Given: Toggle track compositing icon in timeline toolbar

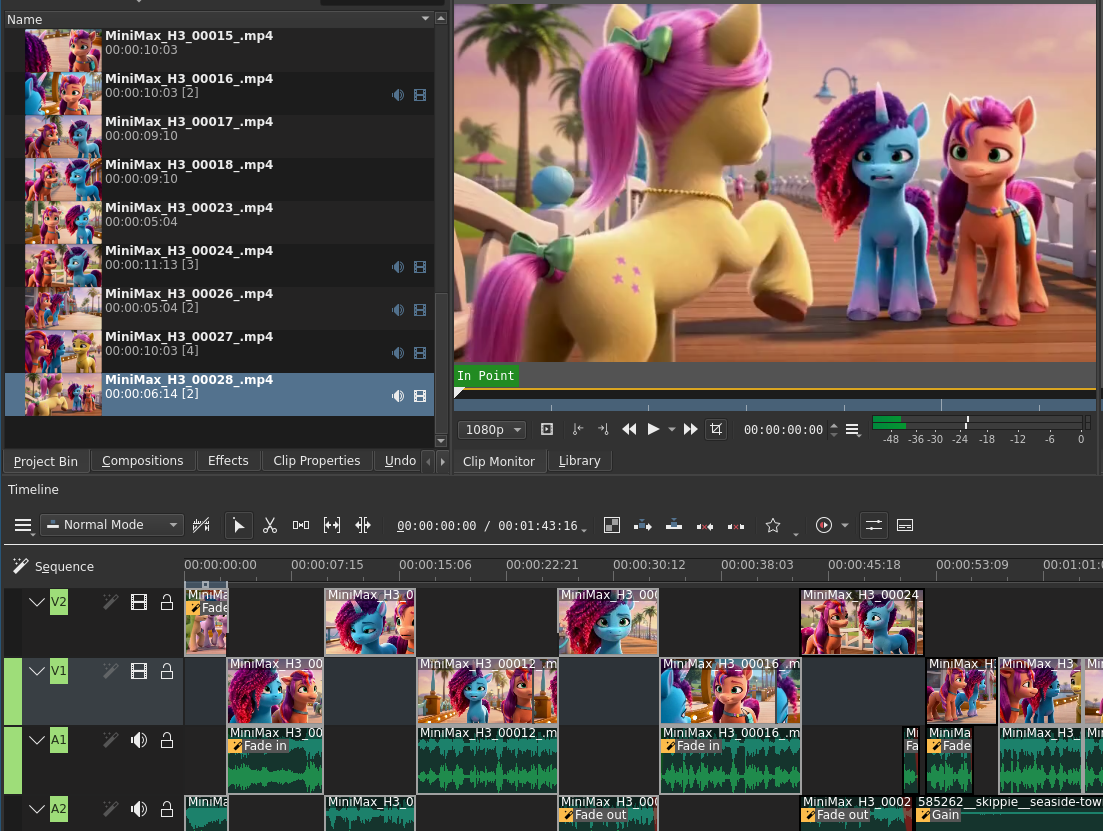Looking at the screenshot, I should tap(611, 526).
